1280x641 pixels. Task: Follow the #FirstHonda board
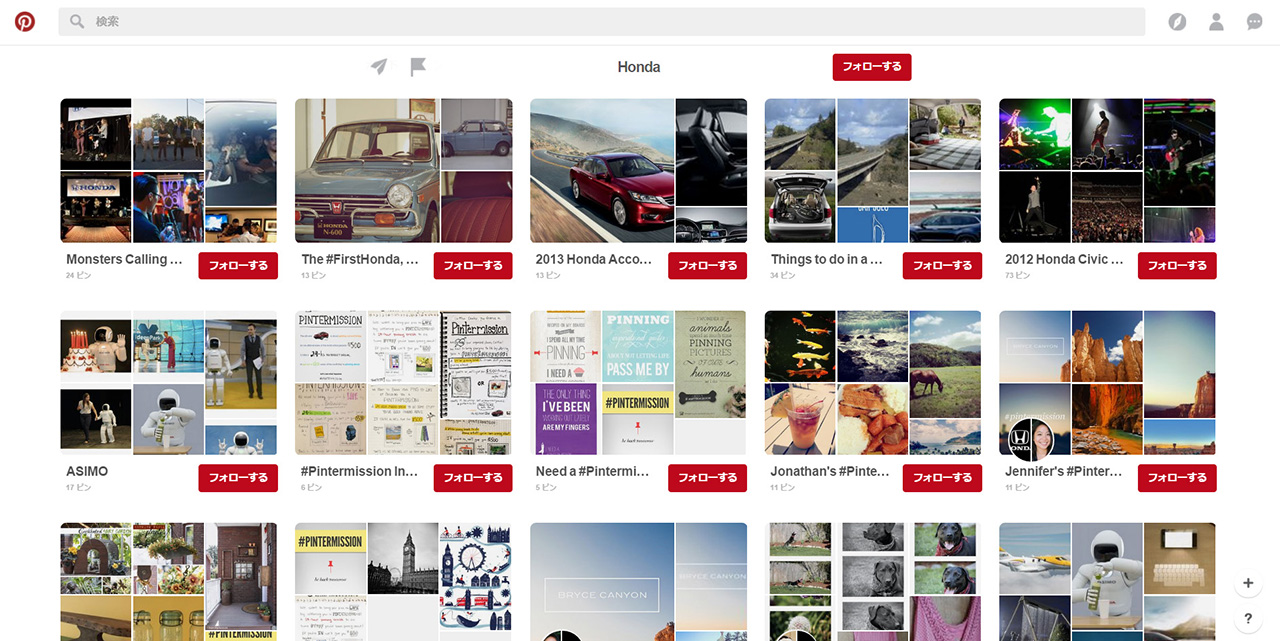point(473,265)
